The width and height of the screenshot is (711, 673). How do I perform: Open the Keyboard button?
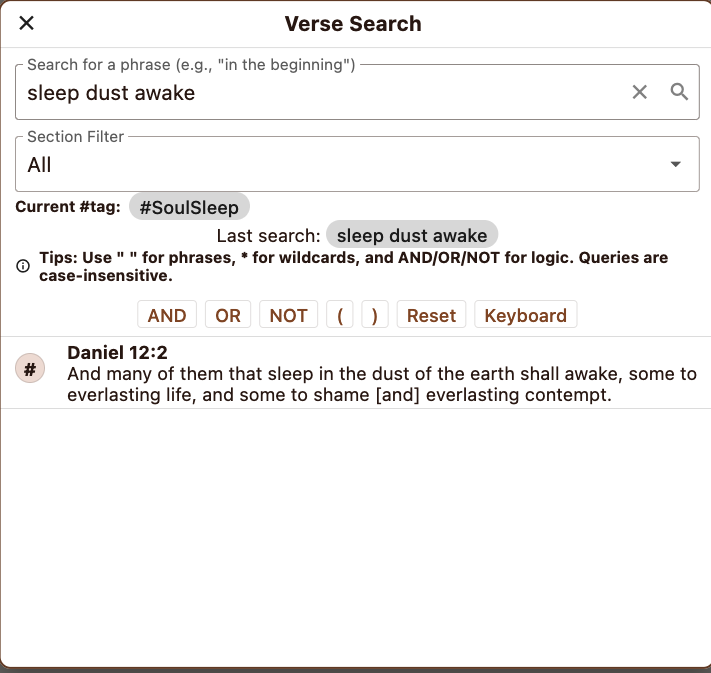[x=525, y=315]
